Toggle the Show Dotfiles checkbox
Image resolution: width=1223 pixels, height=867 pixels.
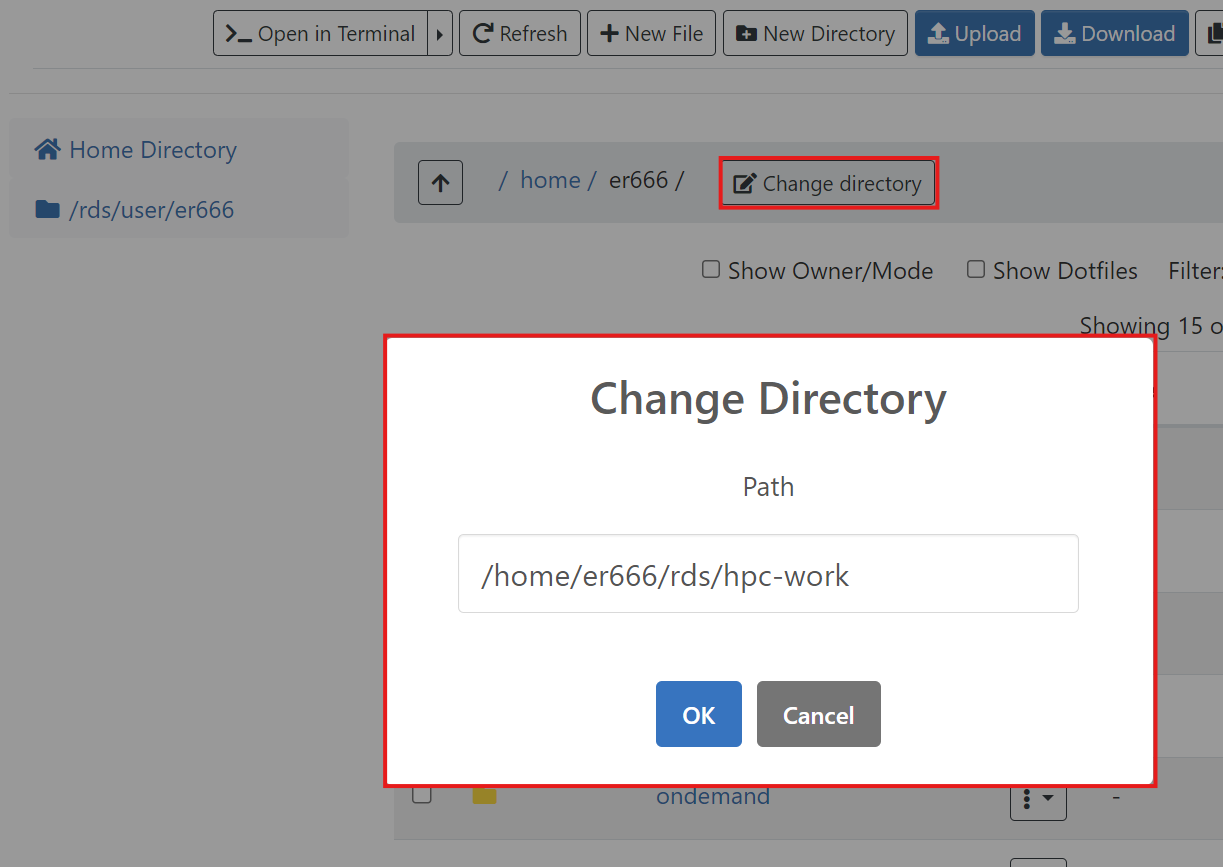coord(976,270)
